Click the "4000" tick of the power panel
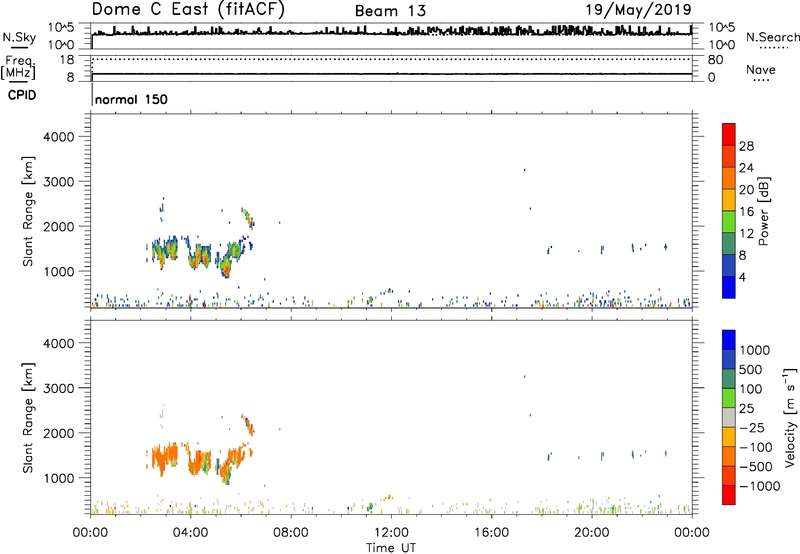 pos(58,137)
